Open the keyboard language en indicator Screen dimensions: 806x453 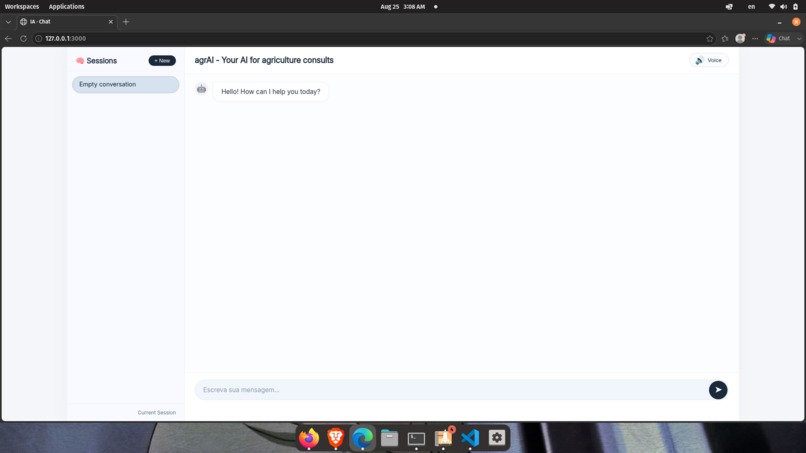(751, 7)
